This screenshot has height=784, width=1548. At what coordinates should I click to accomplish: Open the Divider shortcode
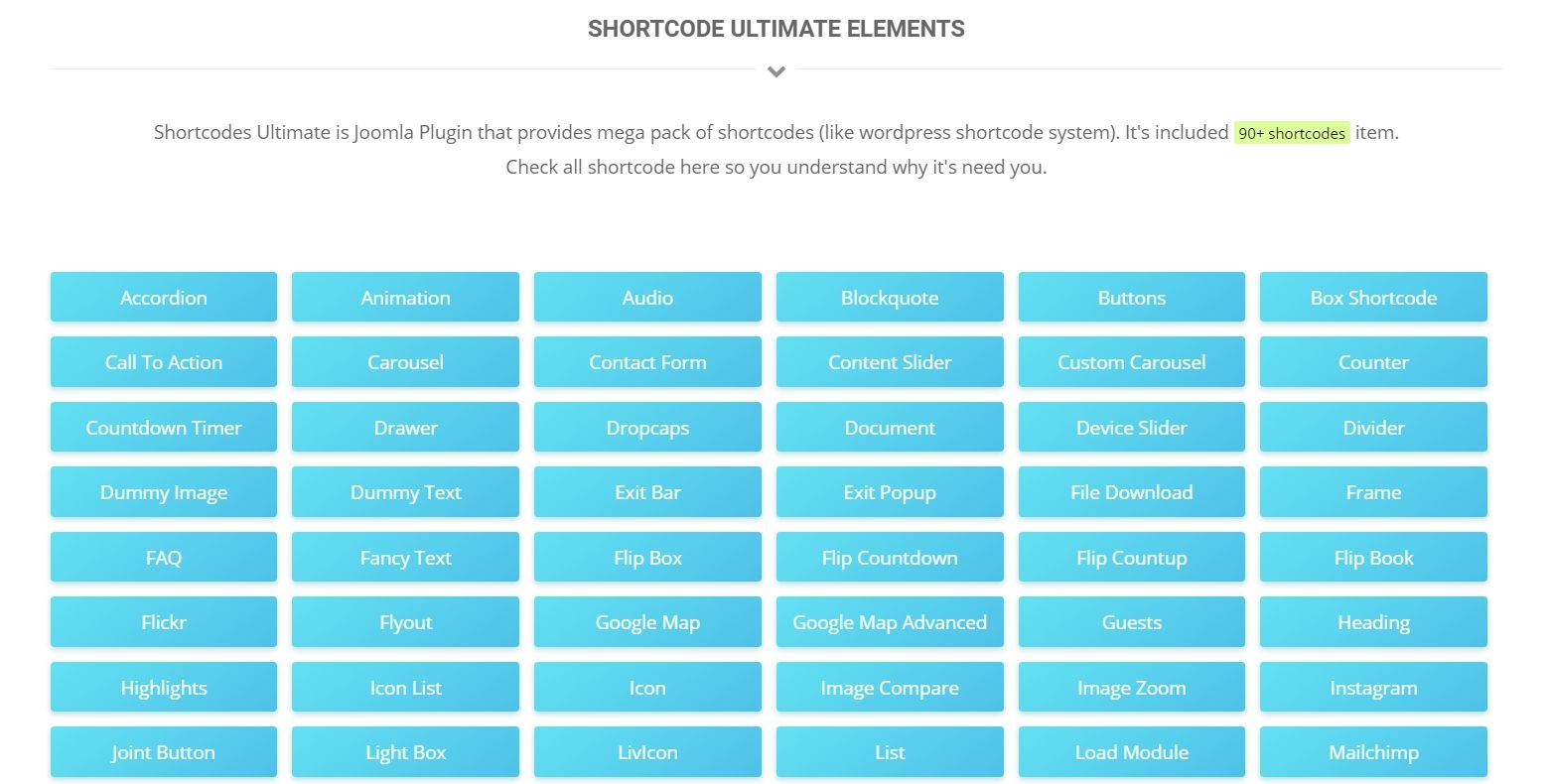click(x=1373, y=427)
